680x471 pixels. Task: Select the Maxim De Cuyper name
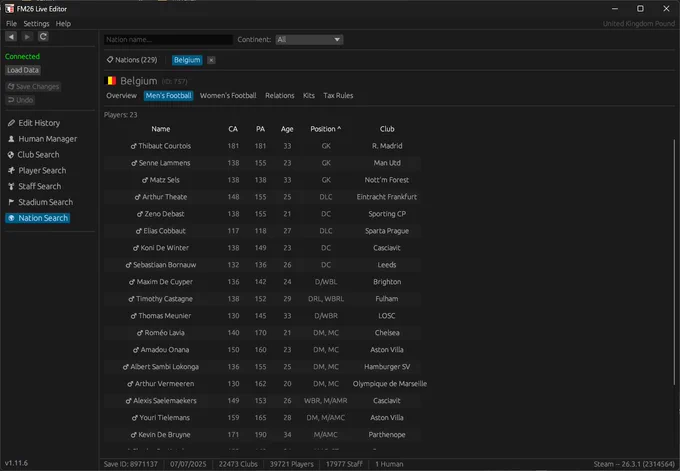point(165,282)
